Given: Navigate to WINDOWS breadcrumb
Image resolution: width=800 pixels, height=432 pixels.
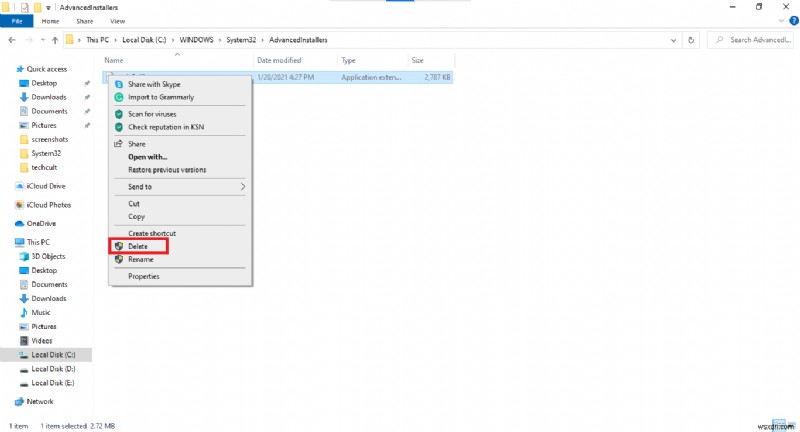Looking at the screenshot, I should pos(196,40).
